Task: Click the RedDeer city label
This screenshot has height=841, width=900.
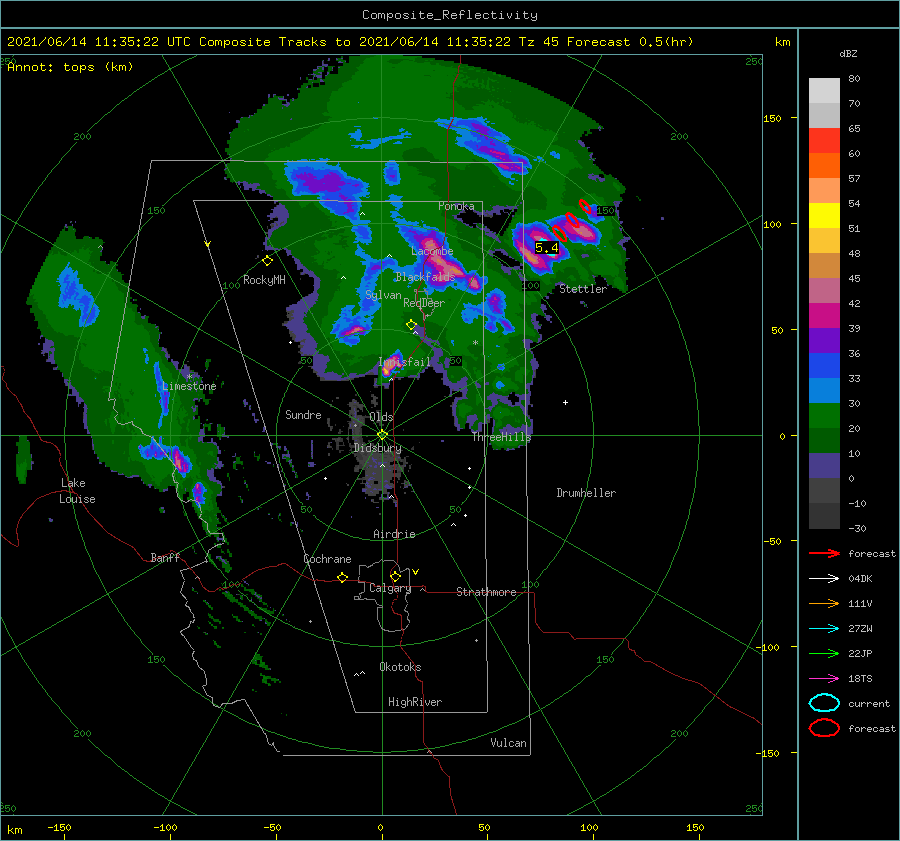Action: 424,303
